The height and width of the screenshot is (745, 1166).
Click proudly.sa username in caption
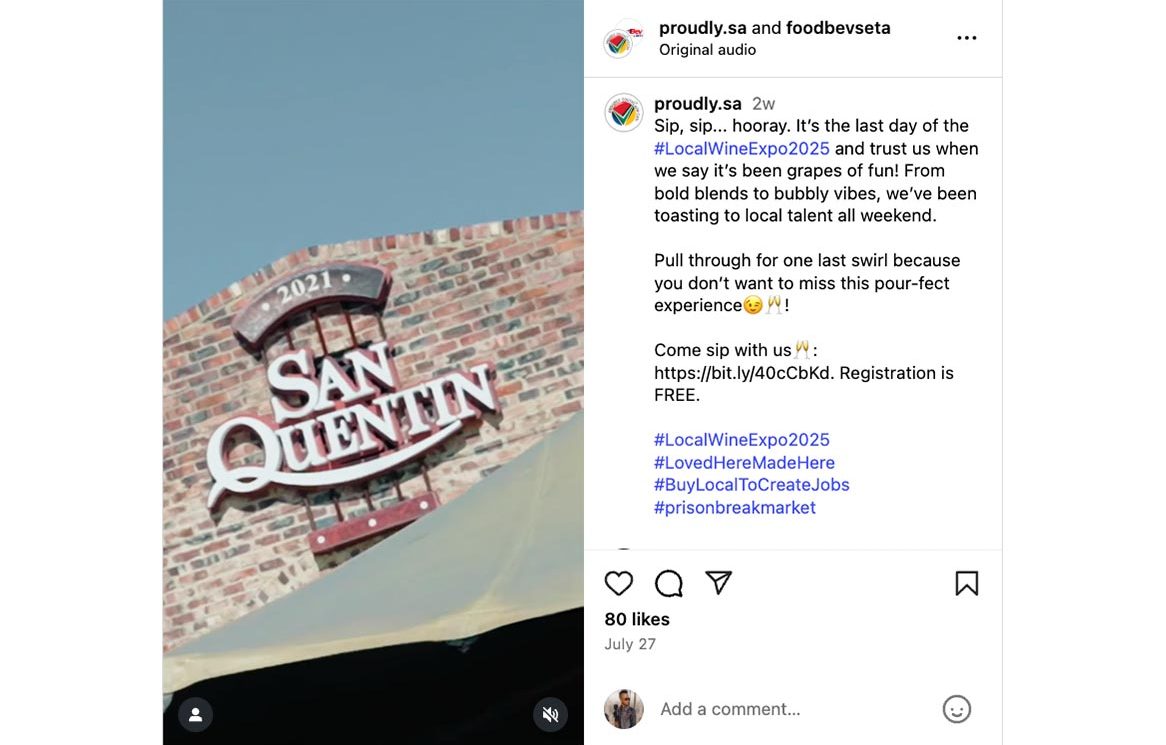tap(698, 103)
